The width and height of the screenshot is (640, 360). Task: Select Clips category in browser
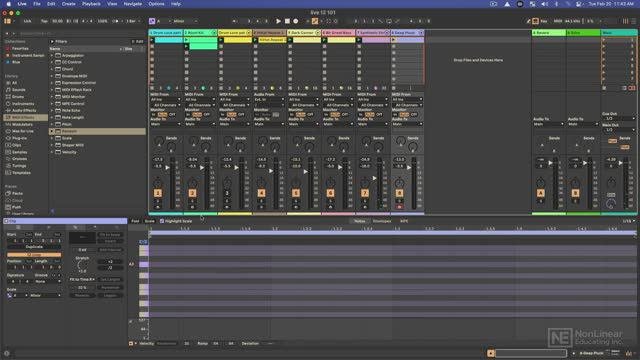pos(16,145)
